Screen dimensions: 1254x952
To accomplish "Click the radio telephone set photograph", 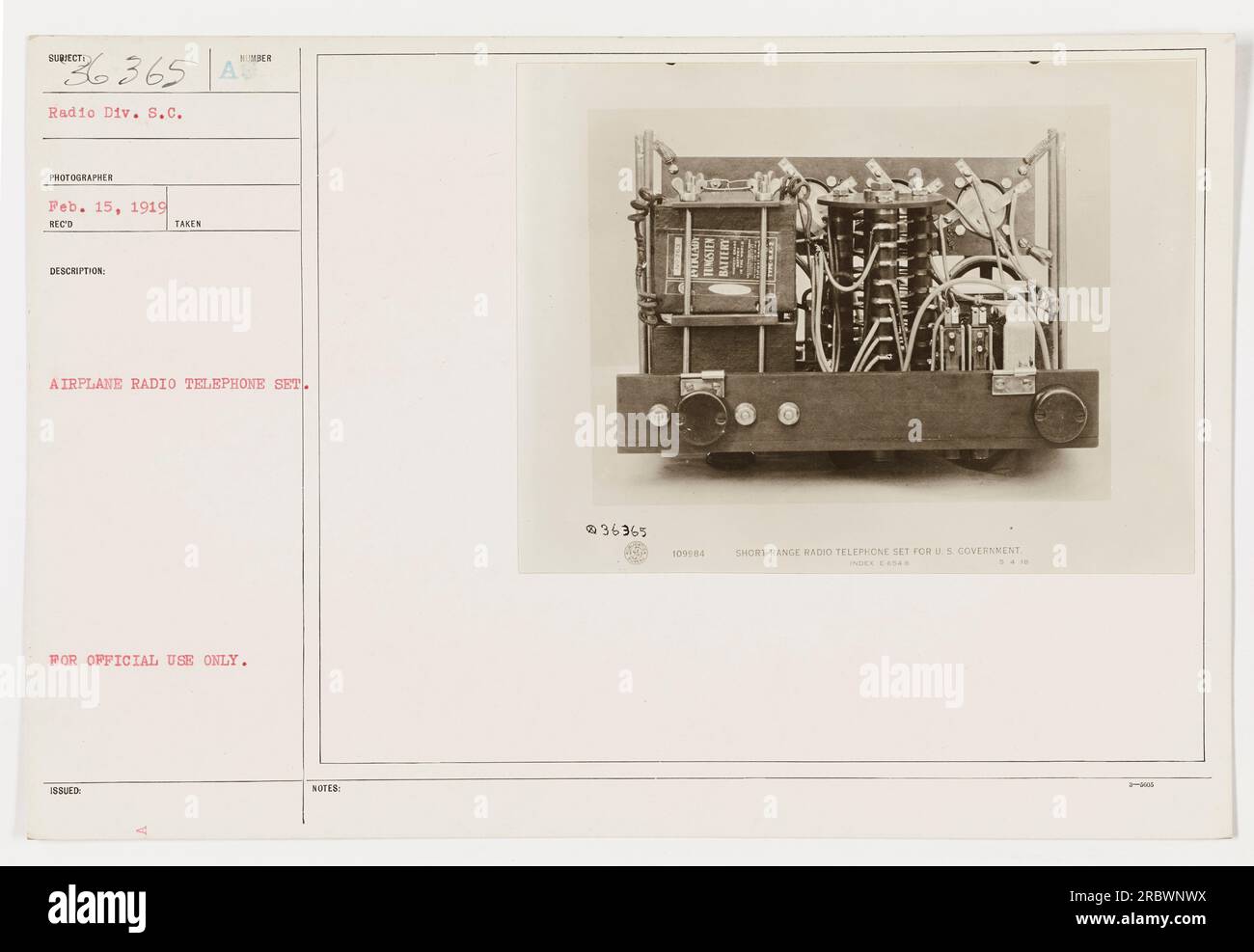I will (856, 318).
